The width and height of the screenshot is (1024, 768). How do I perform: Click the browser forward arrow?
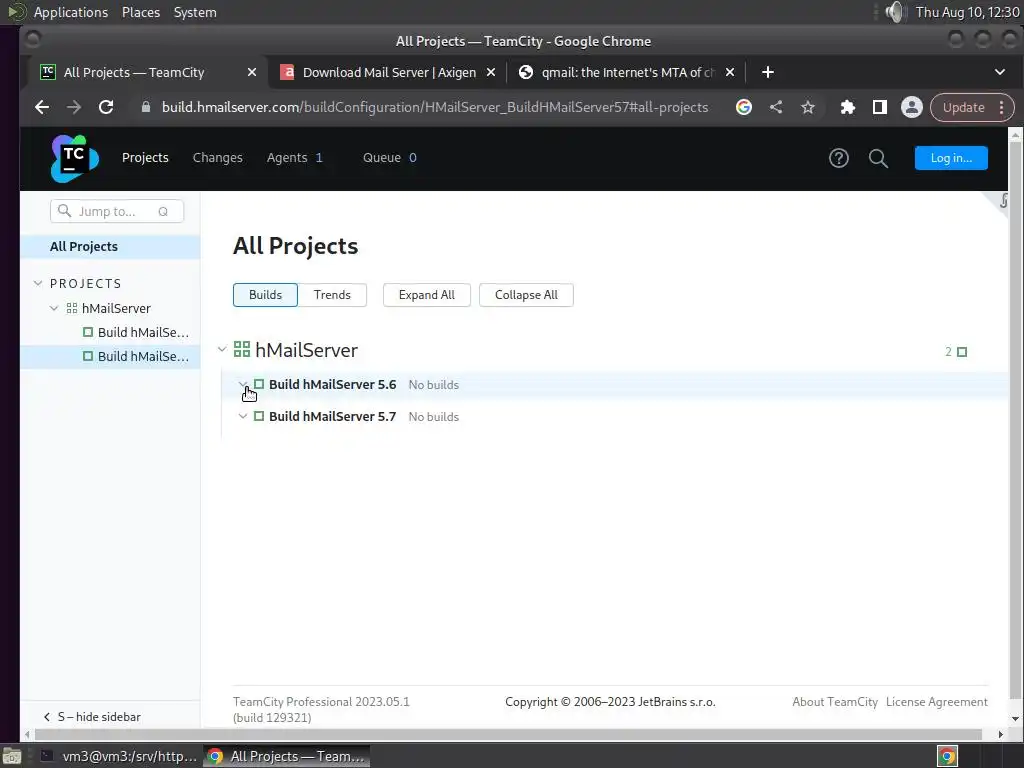click(x=74, y=107)
